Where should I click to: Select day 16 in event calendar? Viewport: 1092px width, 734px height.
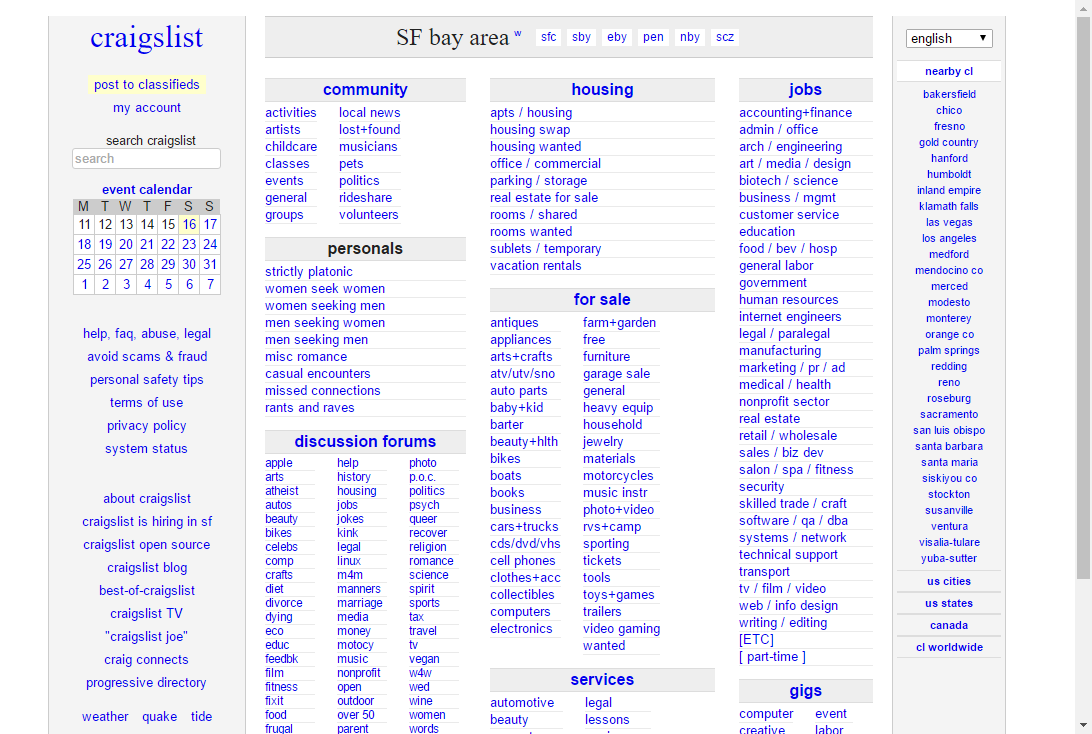point(189,224)
